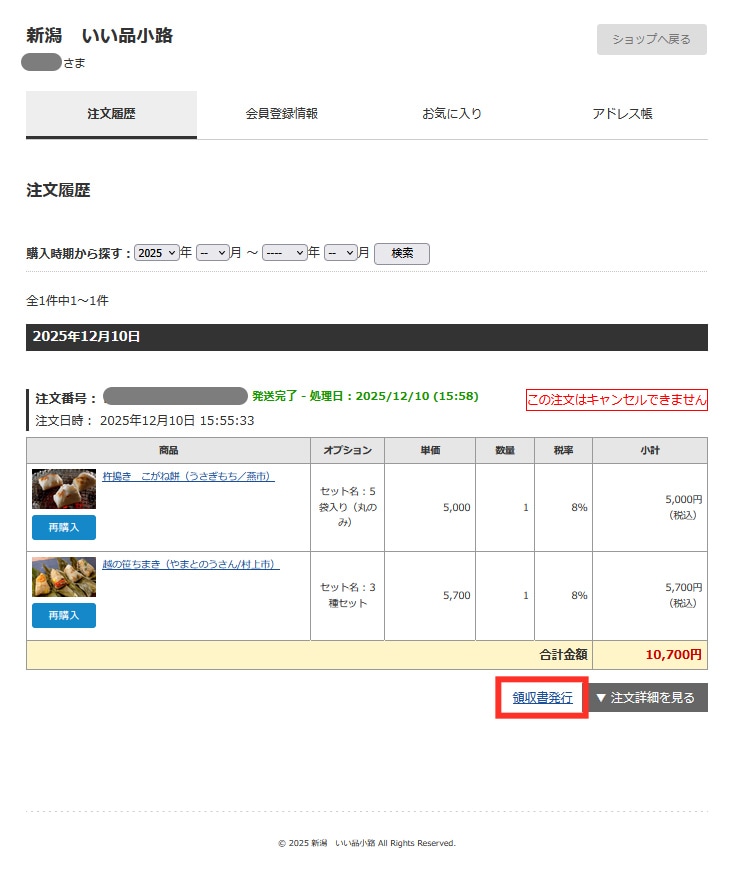The height and width of the screenshot is (886, 732).
Task: Open the 杵搗き こがね餅 product link
Action: pyautogui.click(x=188, y=477)
